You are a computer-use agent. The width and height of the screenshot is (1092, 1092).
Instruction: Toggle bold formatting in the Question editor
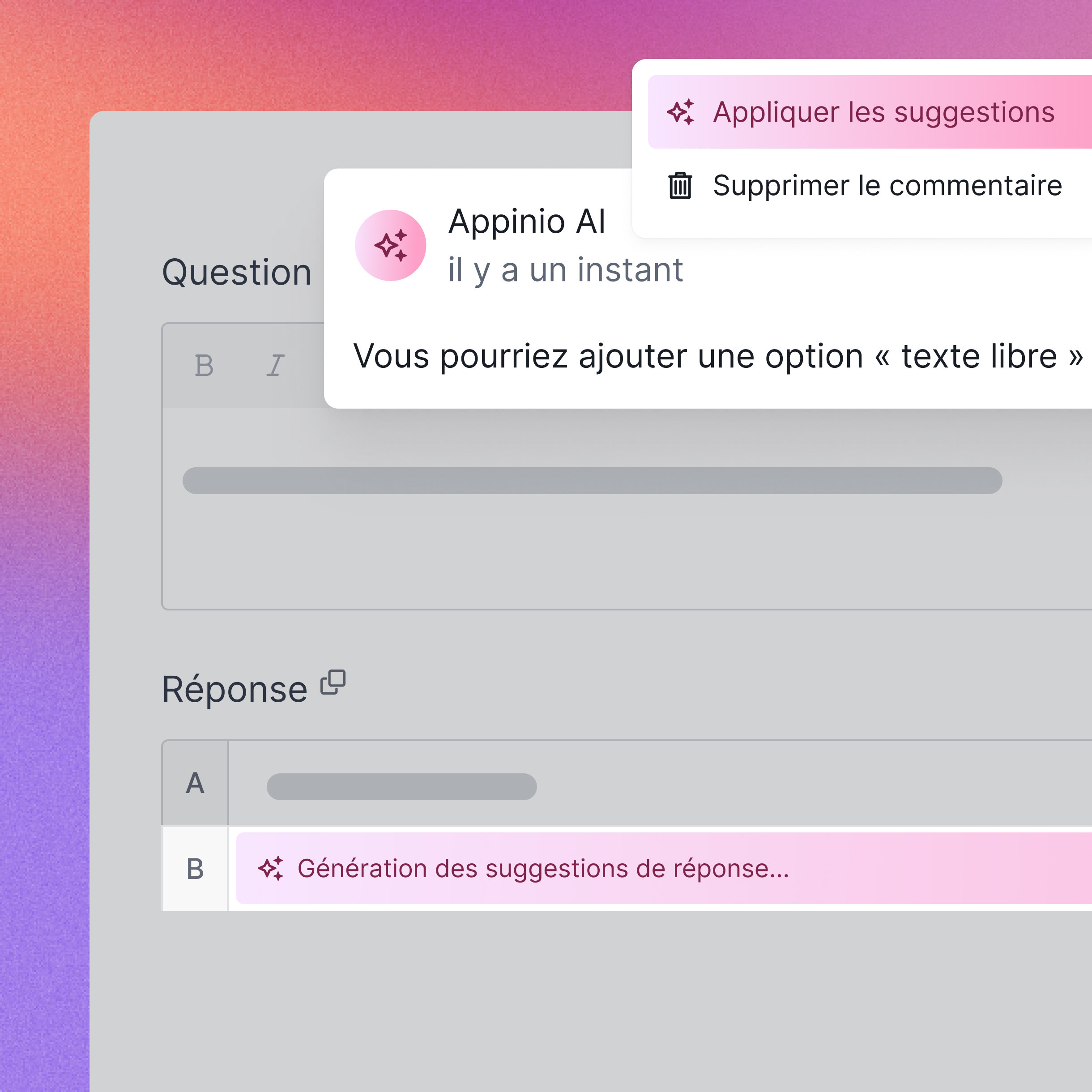tap(204, 366)
